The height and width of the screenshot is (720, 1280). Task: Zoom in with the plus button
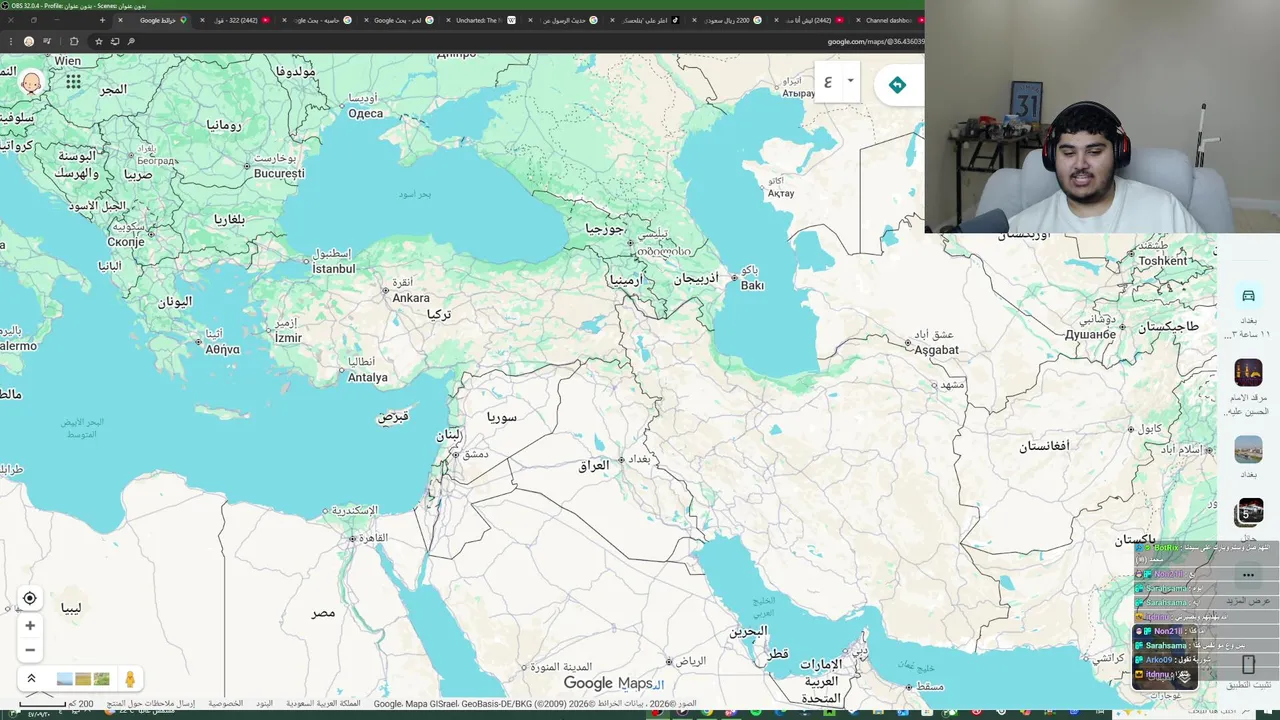30,626
